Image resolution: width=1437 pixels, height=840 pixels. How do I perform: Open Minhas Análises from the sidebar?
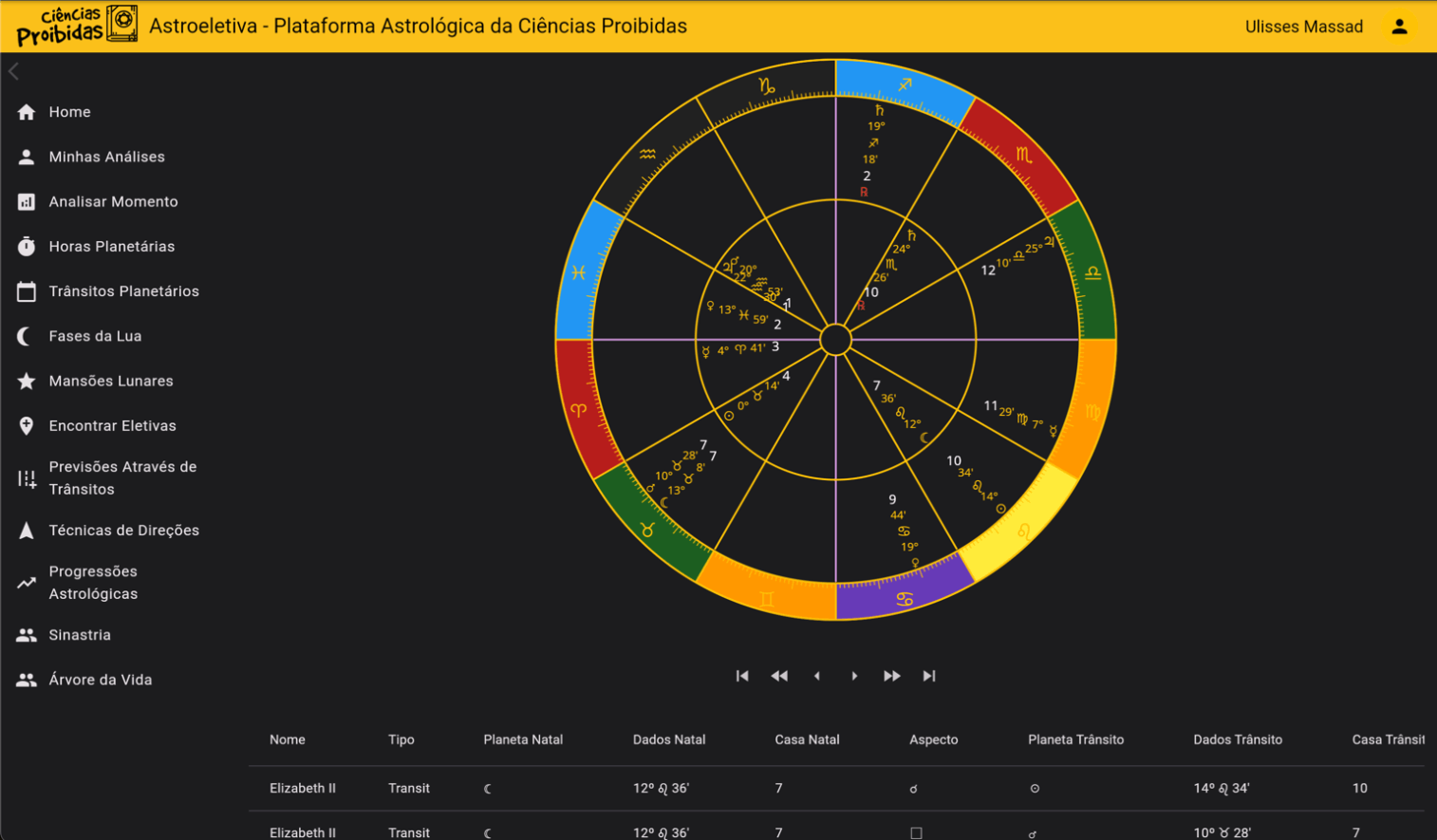106,157
